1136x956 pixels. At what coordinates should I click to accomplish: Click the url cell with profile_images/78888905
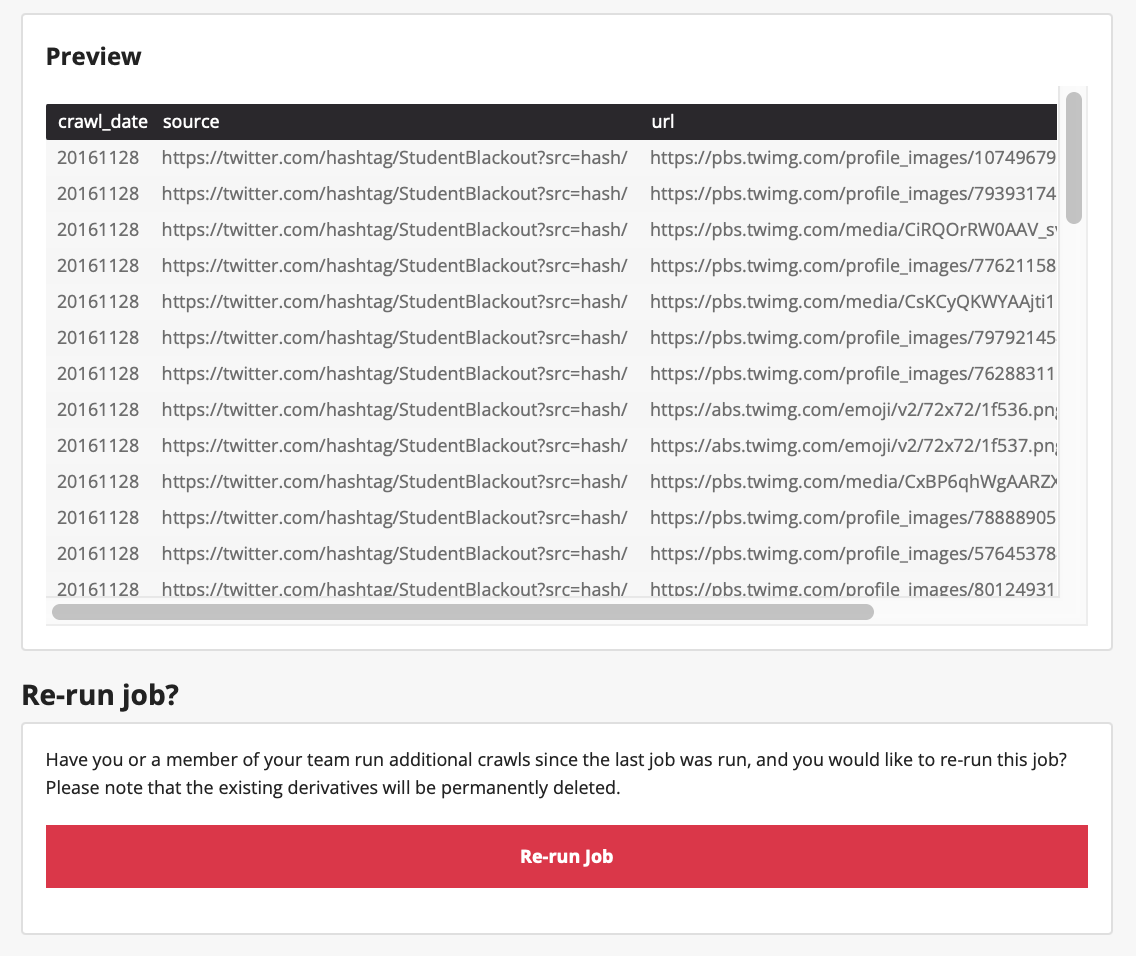click(852, 518)
